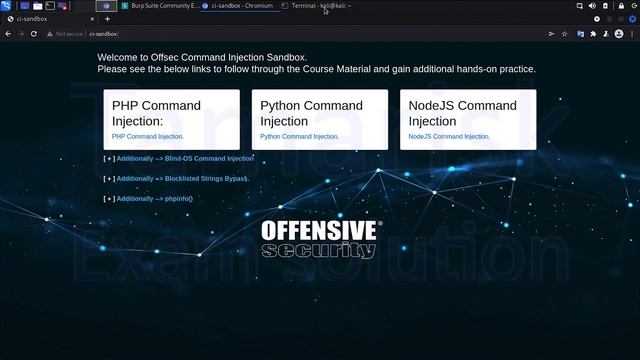Open the Blind-OS Command Injection link

pos(185,158)
